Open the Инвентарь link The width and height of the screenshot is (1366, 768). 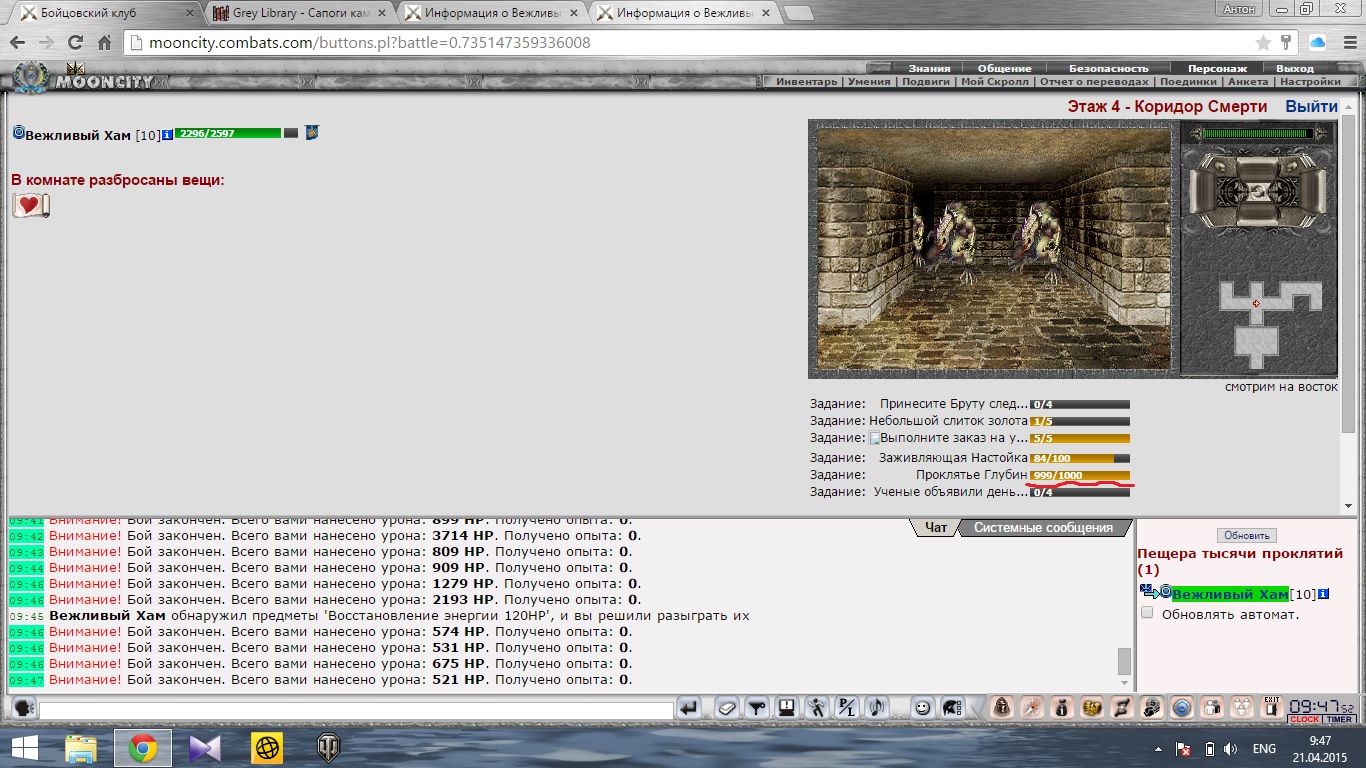(807, 82)
